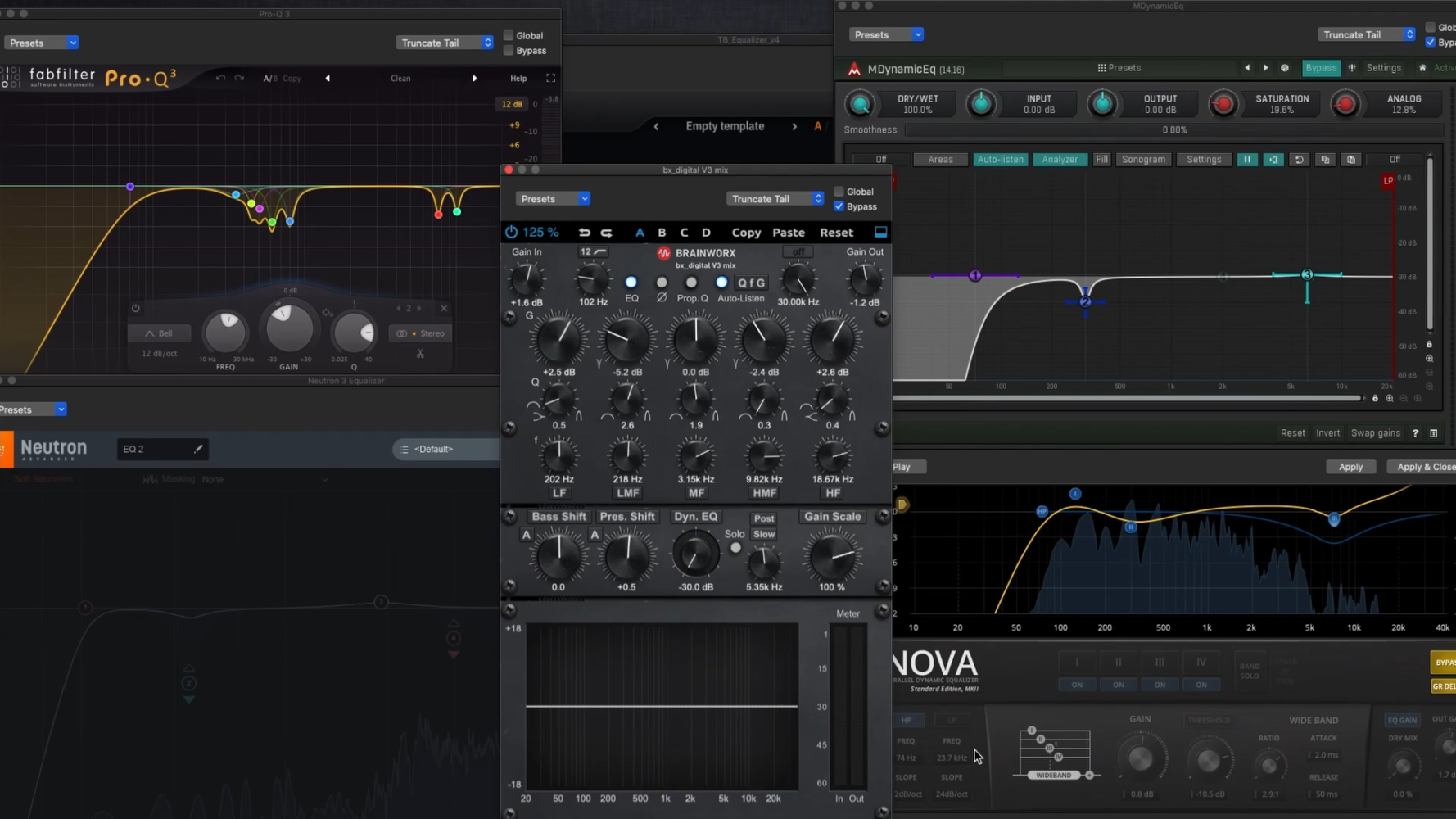Click Reset in bx_digital toolbar
This screenshot has width=1456, height=819.
[836, 233]
